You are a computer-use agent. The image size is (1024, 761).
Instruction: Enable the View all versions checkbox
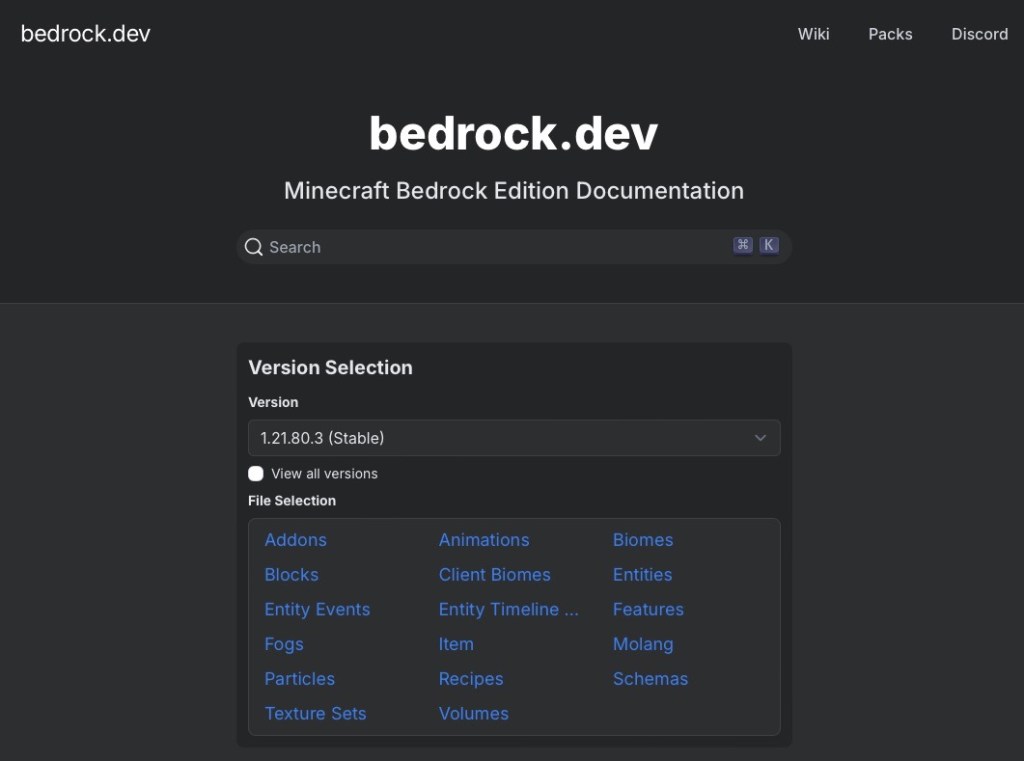pos(256,474)
